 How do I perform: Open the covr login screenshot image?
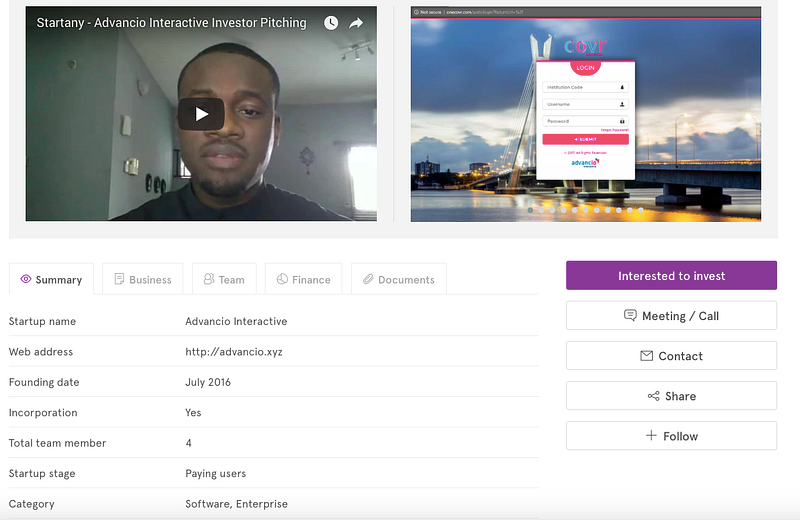pyautogui.click(x=586, y=114)
